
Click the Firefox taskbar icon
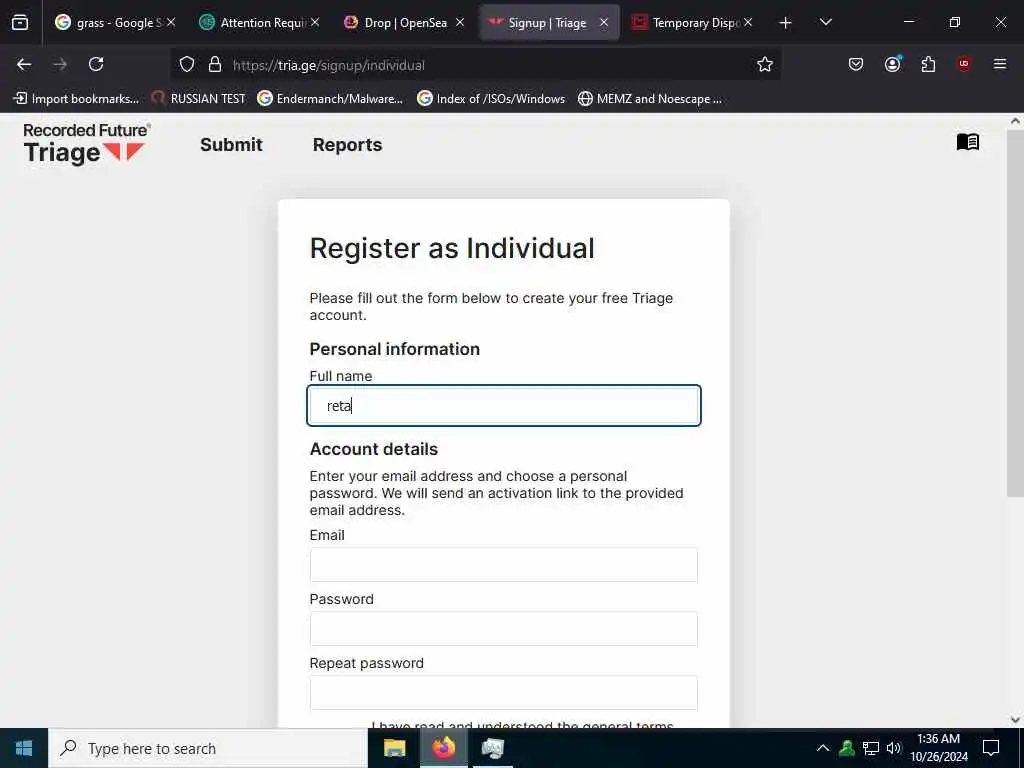pyautogui.click(x=443, y=748)
